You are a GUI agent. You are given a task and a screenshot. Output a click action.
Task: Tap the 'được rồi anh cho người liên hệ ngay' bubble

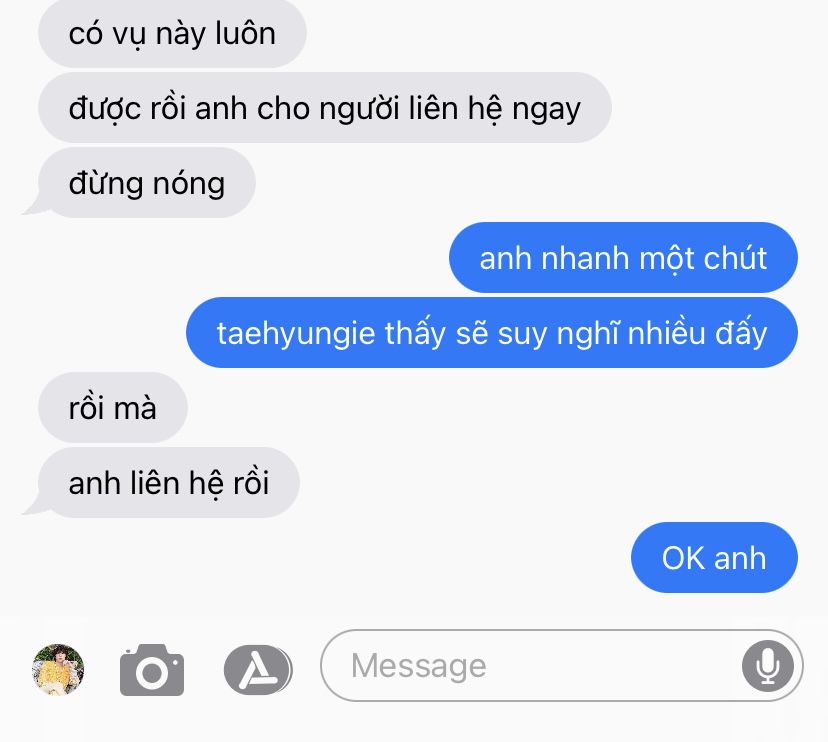(325, 108)
